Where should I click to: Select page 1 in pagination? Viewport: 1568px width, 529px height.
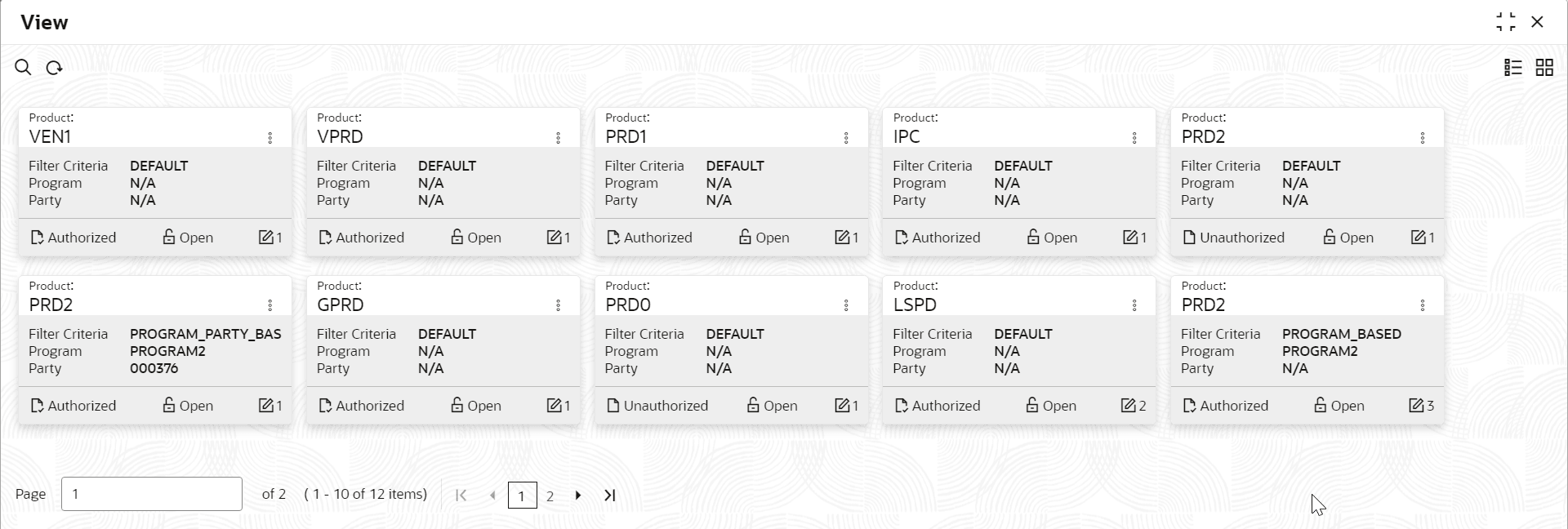click(x=522, y=496)
